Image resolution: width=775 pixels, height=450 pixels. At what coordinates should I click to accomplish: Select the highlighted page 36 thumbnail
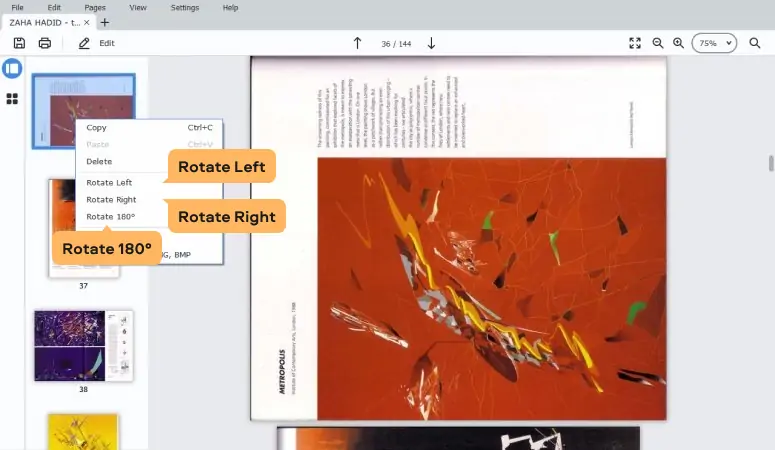(84, 111)
